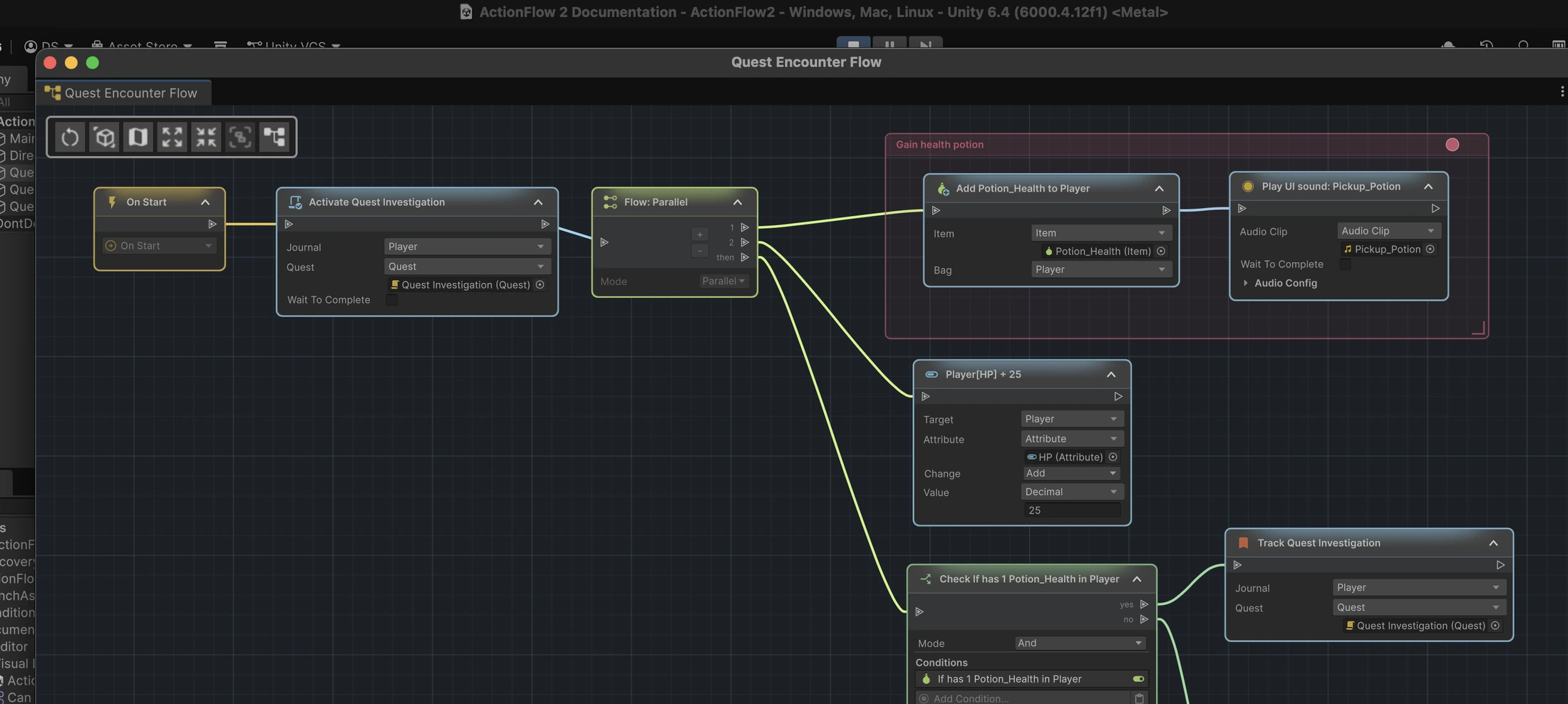This screenshot has height=704, width=1568.
Task: Click the Track Quest Investigation bookmark icon
Action: click(1243, 543)
